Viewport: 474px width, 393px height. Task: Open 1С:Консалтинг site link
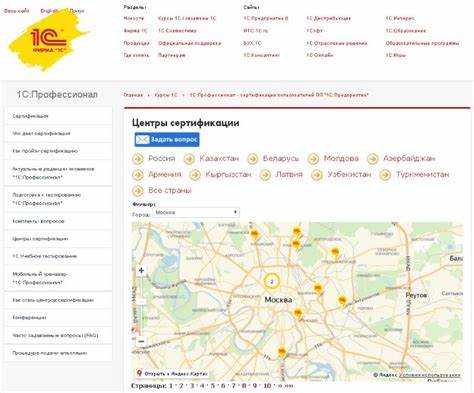261,55
